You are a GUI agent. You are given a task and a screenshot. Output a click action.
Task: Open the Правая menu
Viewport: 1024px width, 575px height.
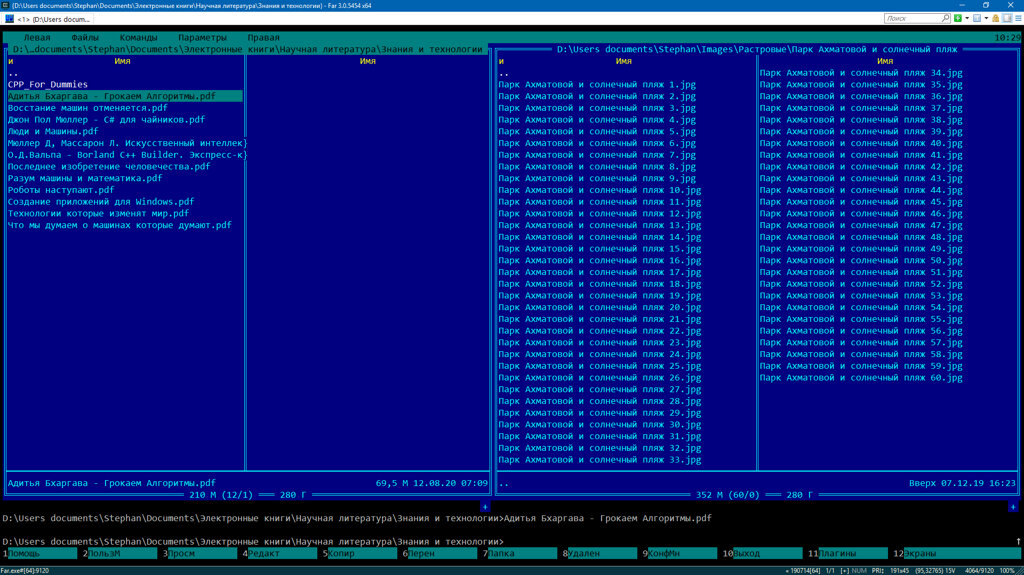click(263, 37)
